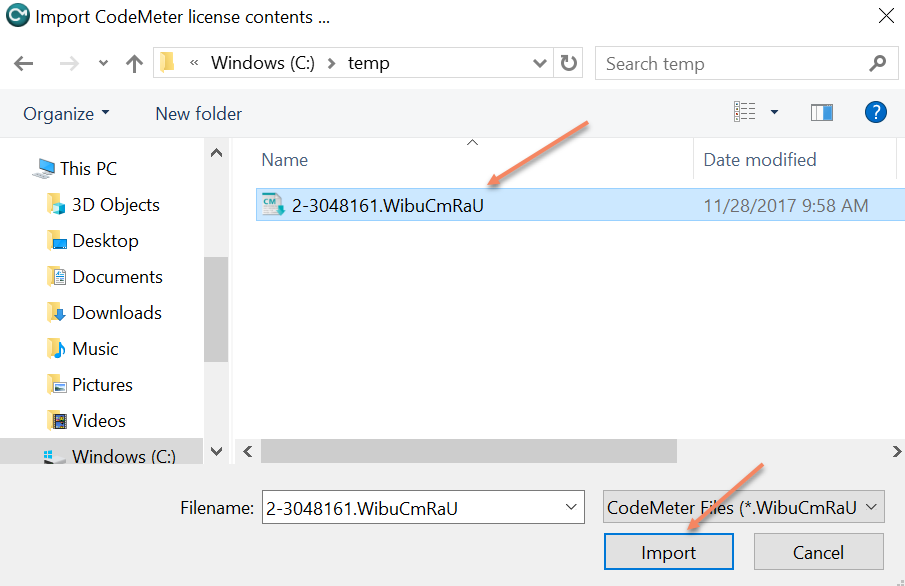Refresh the temp folder contents

click(x=568, y=62)
